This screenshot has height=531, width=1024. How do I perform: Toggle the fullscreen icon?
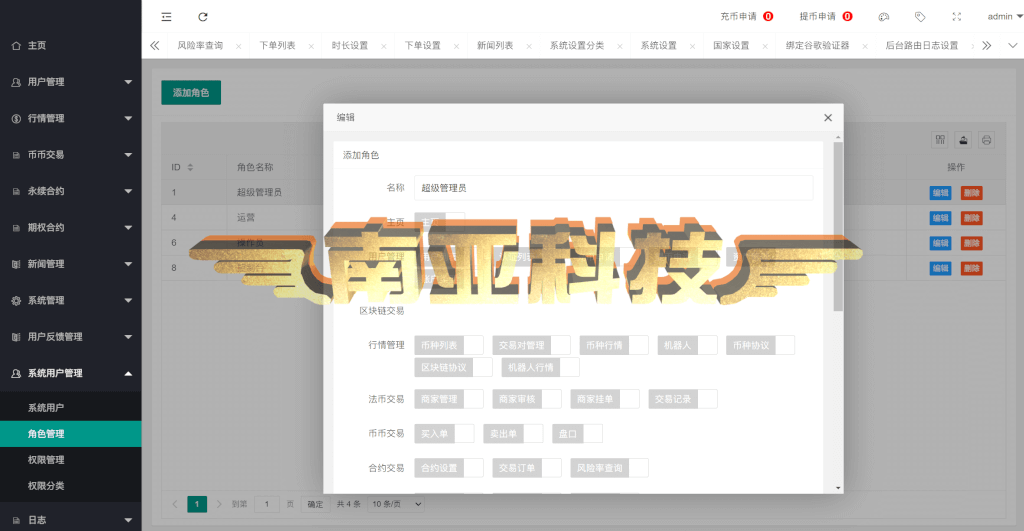tap(957, 17)
